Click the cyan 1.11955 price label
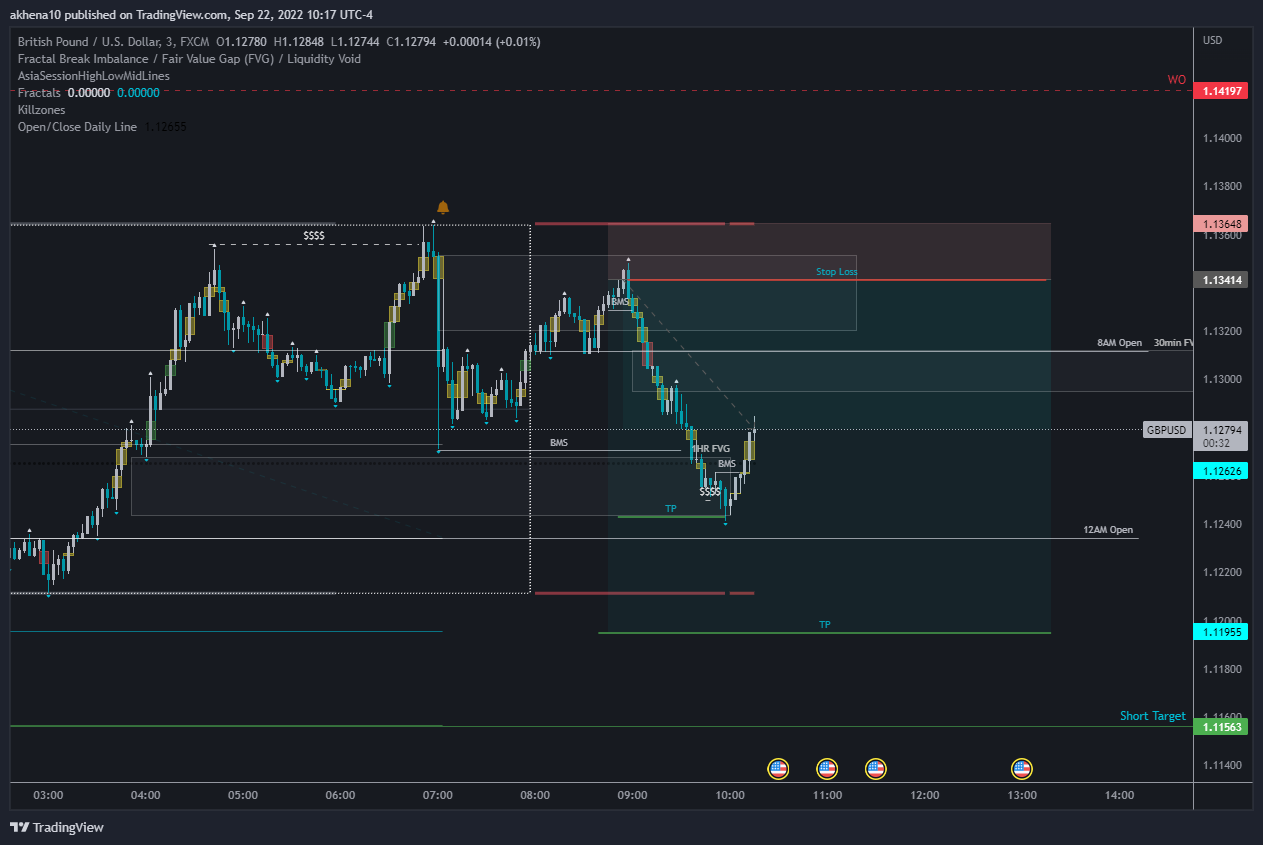The image size is (1263, 845). click(1223, 632)
